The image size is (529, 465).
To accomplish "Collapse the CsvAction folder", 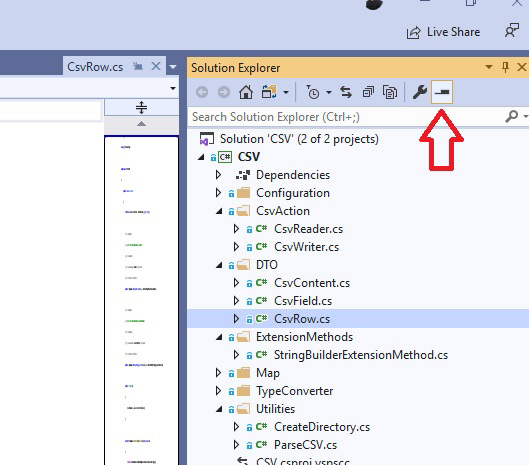I will point(219,211).
